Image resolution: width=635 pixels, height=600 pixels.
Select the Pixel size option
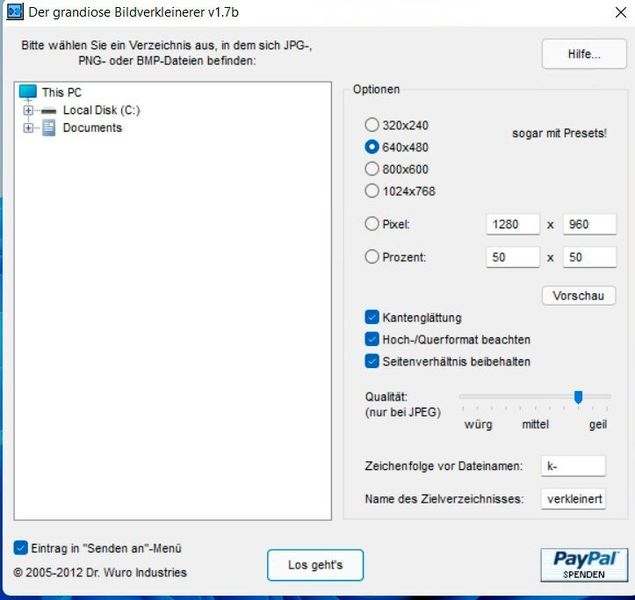click(372, 224)
